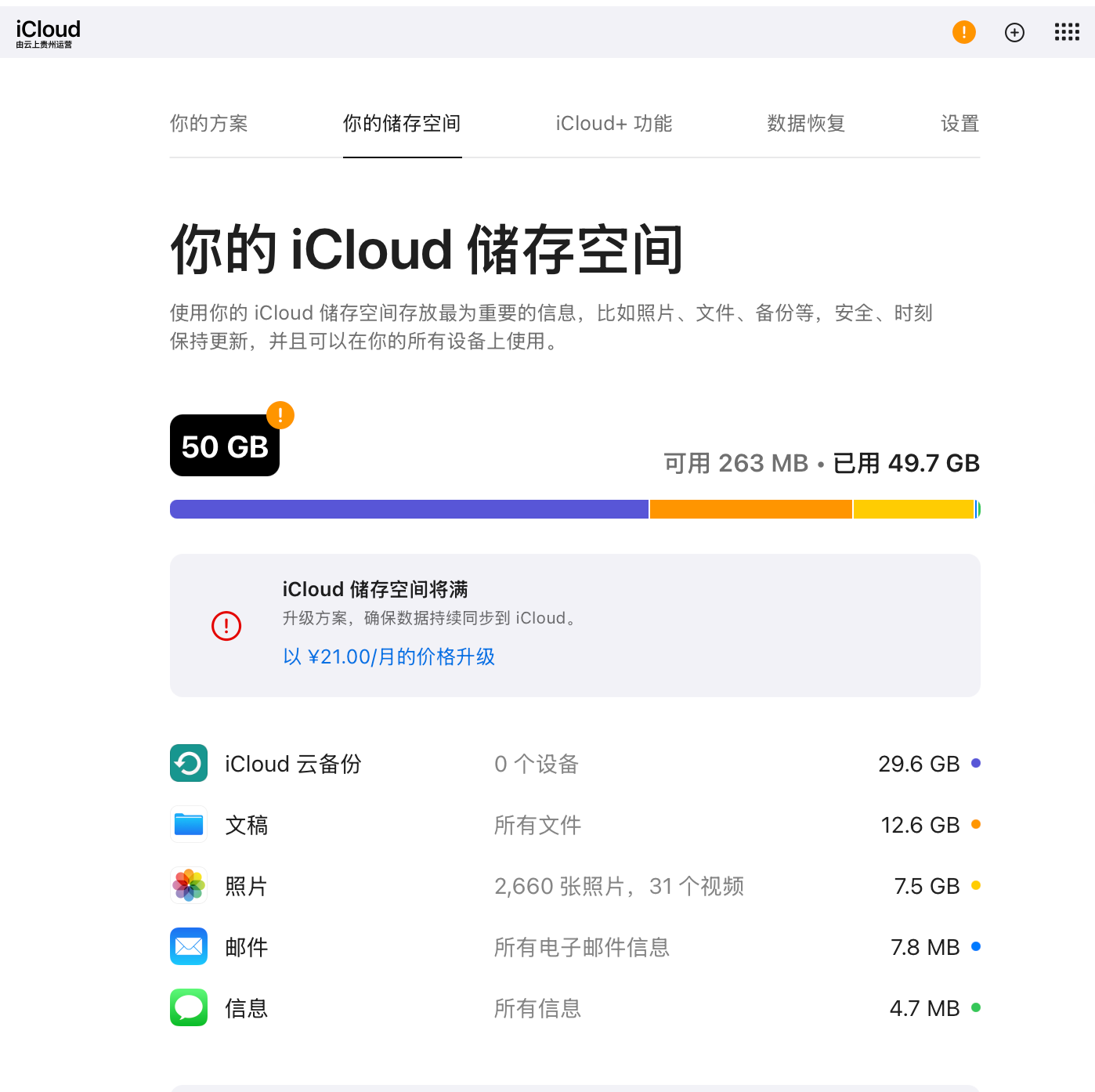Click the 4.7 MB size value
This screenshot has width=1095, height=1092.
point(925,1008)
